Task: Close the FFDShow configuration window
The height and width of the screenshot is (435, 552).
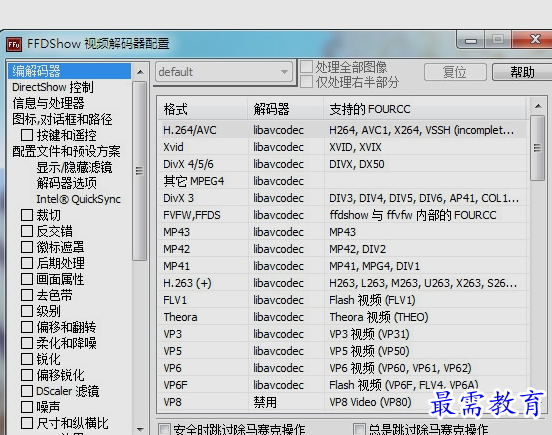Action: coord(533,40)
